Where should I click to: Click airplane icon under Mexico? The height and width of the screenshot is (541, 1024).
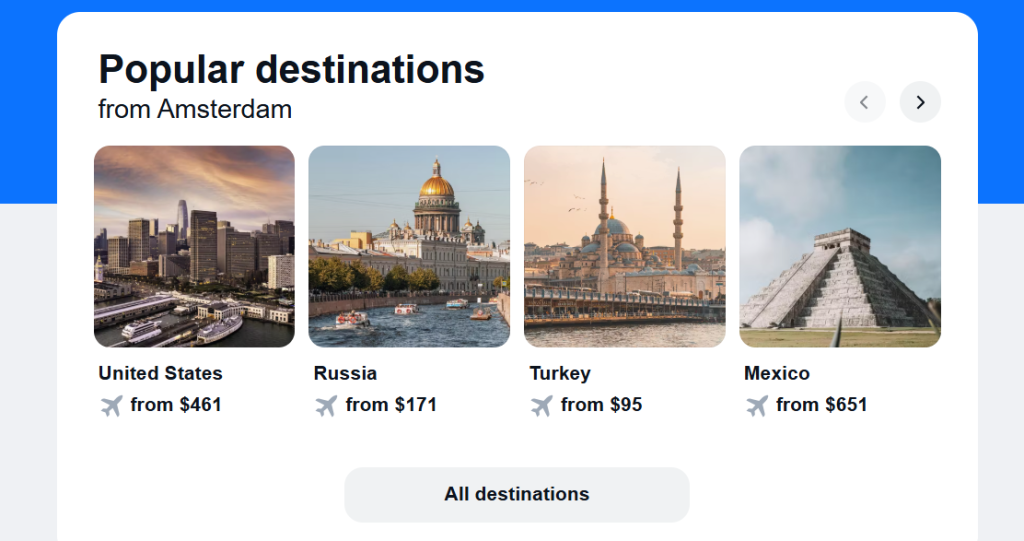coord(757,406)
